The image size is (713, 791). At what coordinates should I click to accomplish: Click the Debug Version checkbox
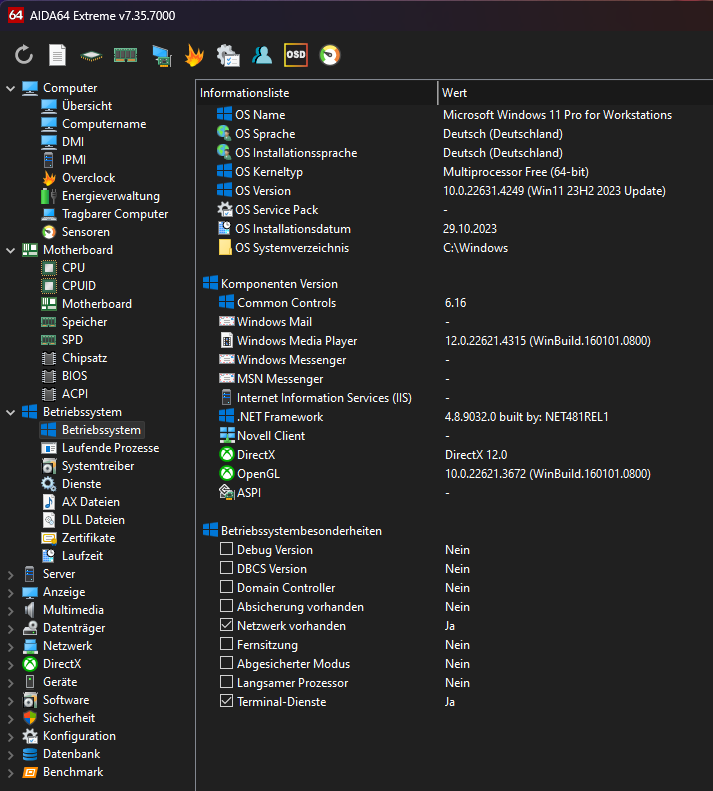point(227,549)
